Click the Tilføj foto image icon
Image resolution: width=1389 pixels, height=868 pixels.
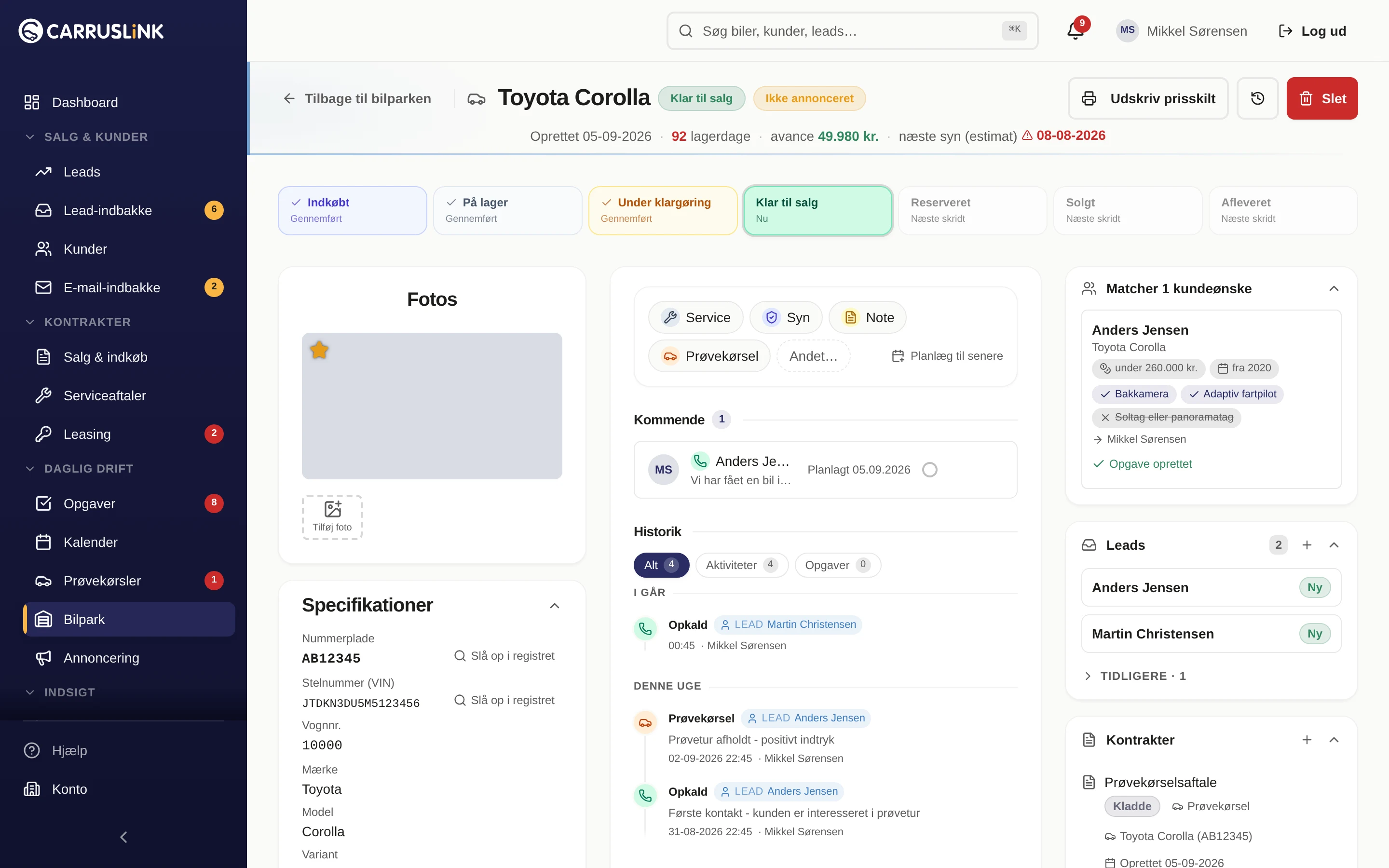tap(332, 509)
